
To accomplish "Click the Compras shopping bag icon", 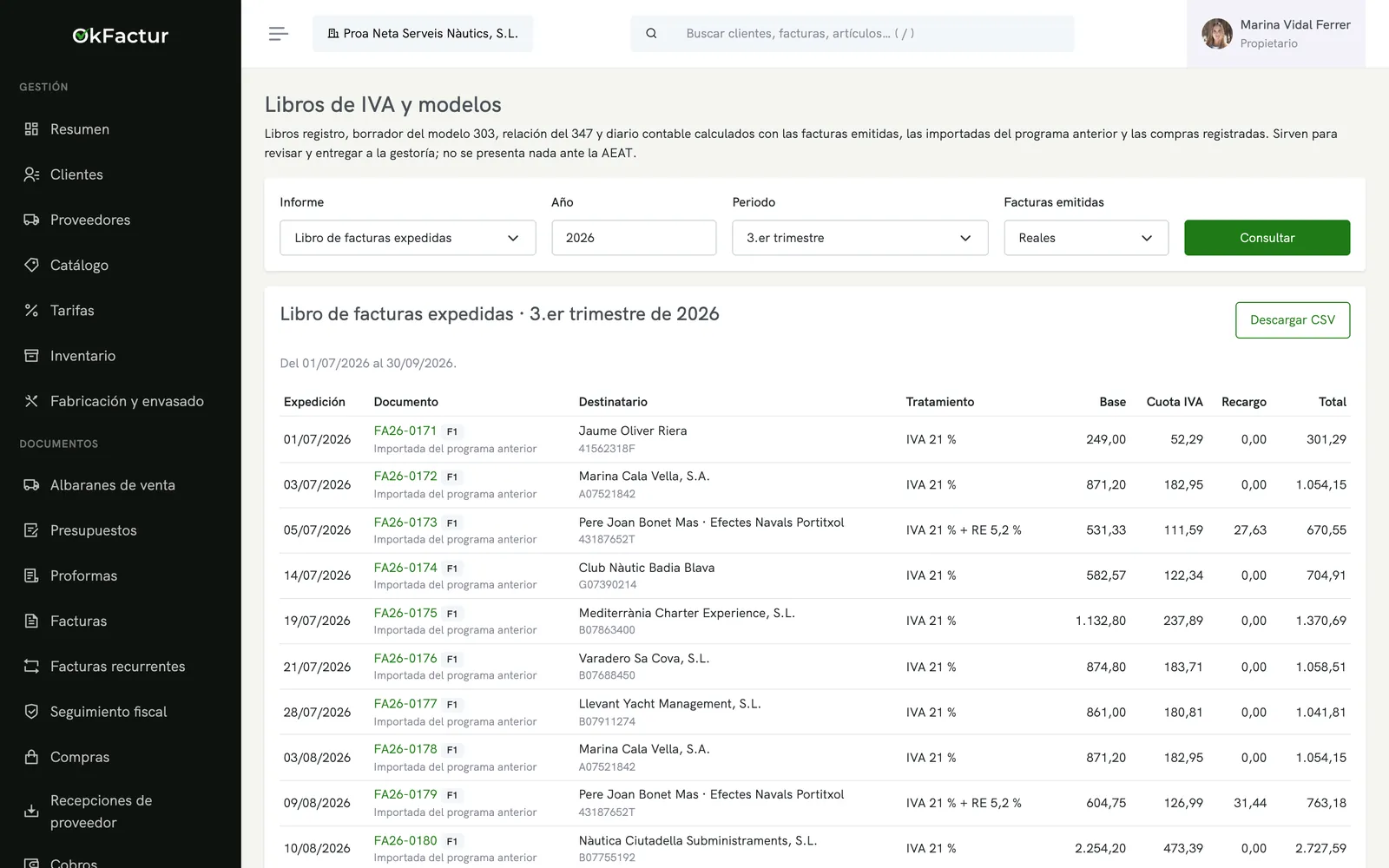I will (31, 757).
